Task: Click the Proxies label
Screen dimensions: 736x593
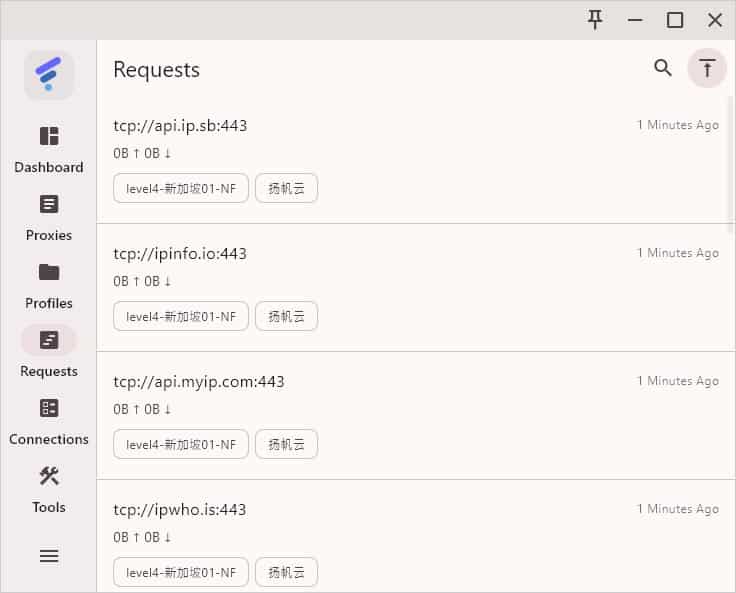Action: [49, 235]
